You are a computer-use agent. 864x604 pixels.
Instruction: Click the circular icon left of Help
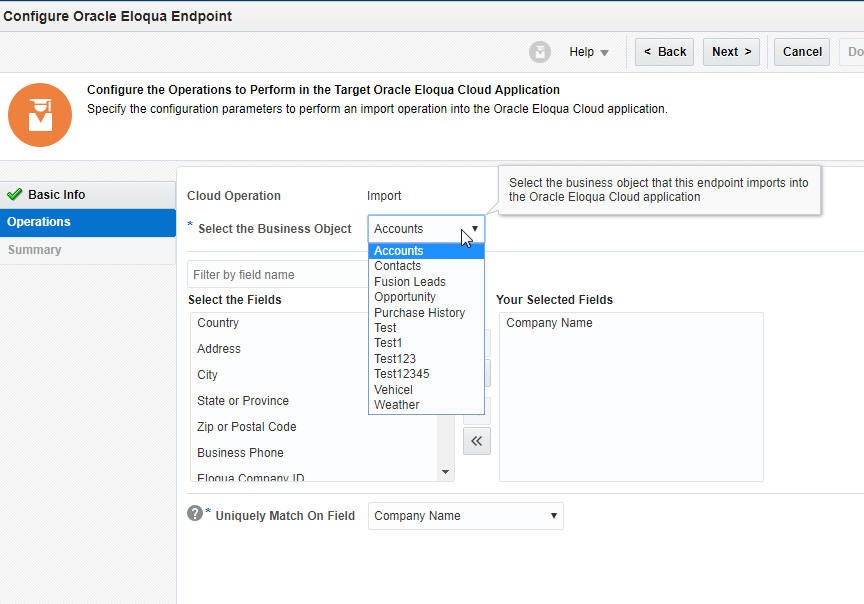[540, 52]
